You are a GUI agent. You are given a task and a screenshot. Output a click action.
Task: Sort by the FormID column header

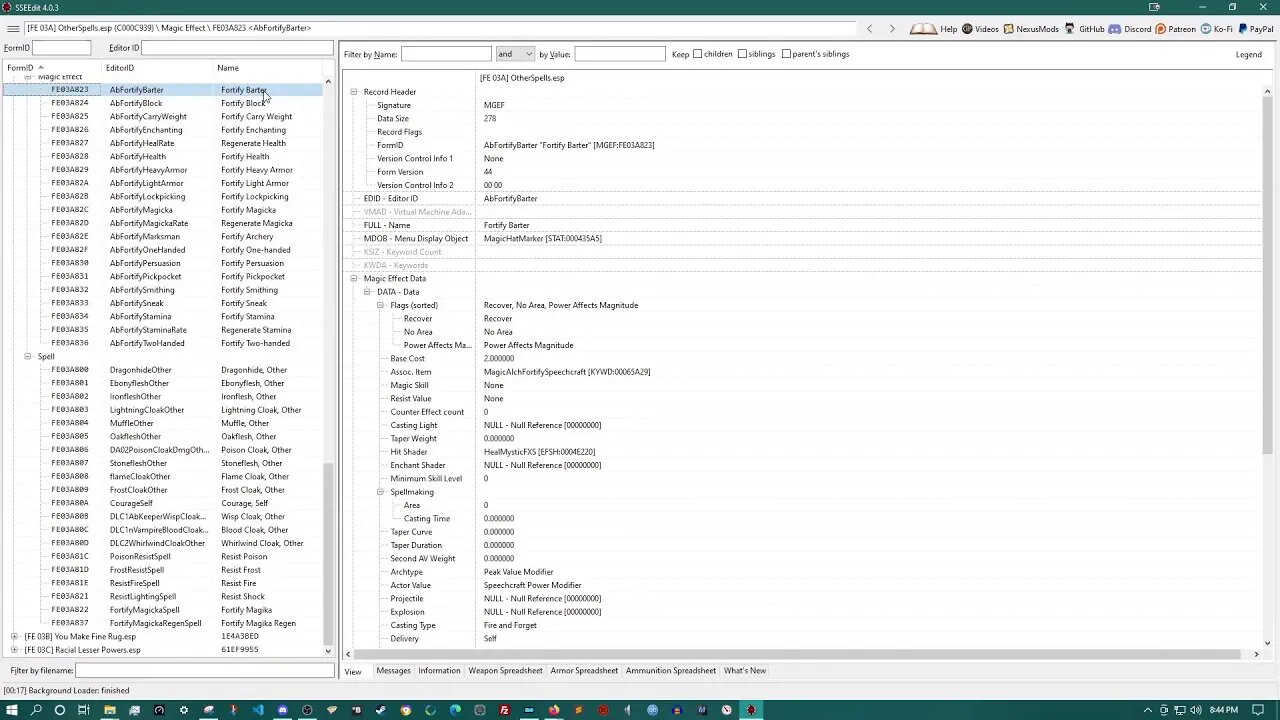pyautogui.click(x=53, y=68)
